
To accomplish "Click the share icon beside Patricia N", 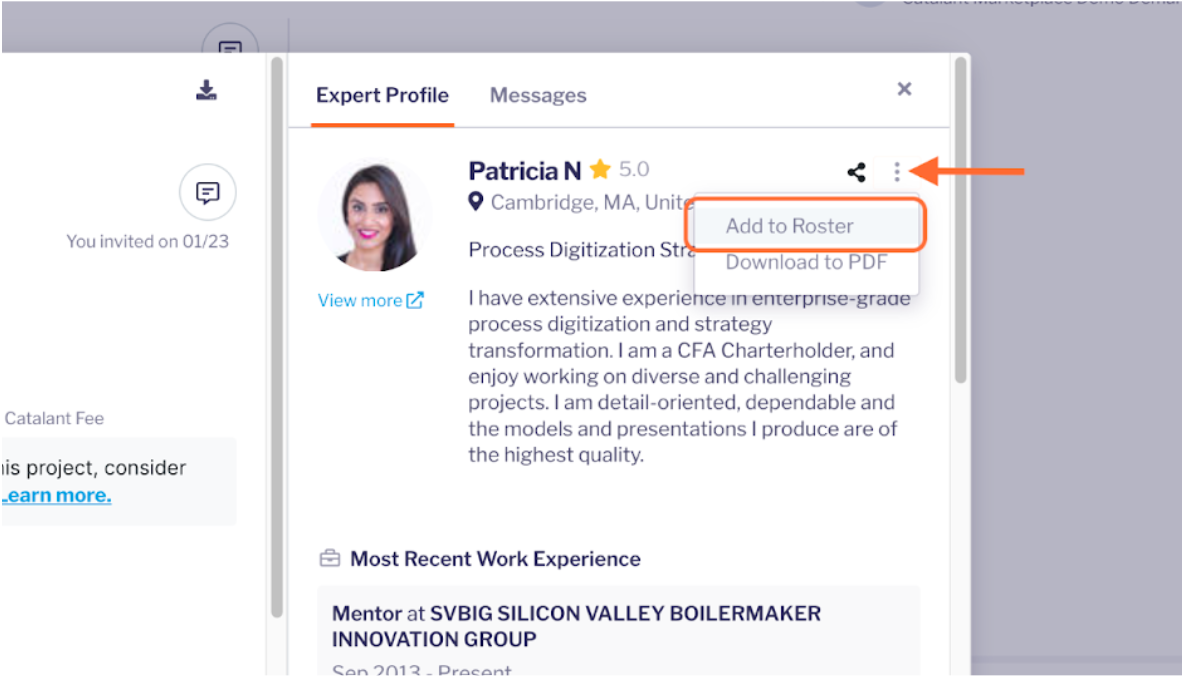I will click(x=856, y=172).
